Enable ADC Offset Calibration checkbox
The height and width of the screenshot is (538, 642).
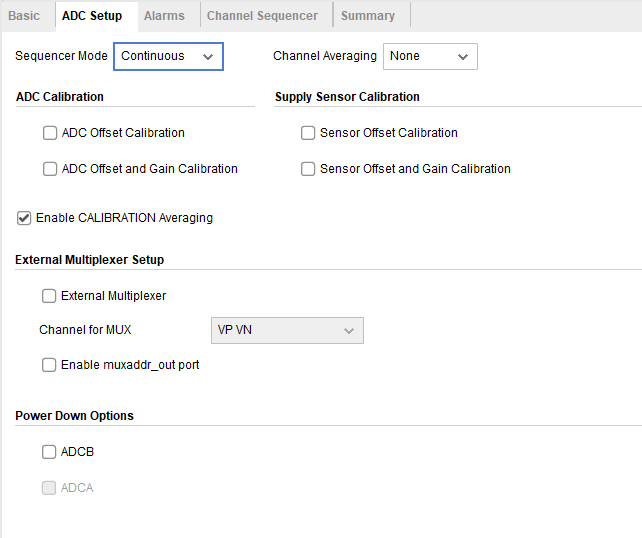point(50,133)
